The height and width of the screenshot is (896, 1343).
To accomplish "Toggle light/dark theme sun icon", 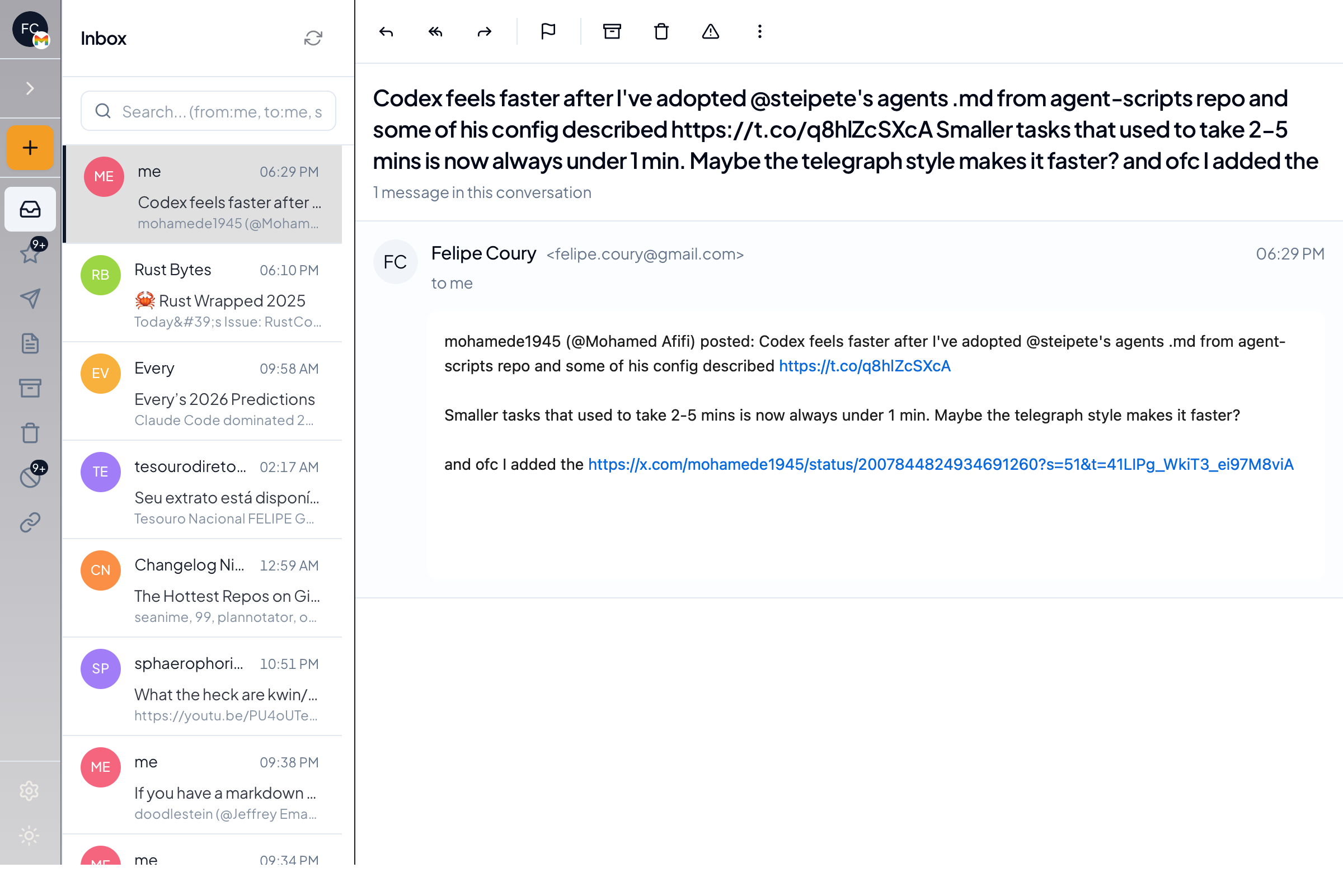I will coord(29,836).
